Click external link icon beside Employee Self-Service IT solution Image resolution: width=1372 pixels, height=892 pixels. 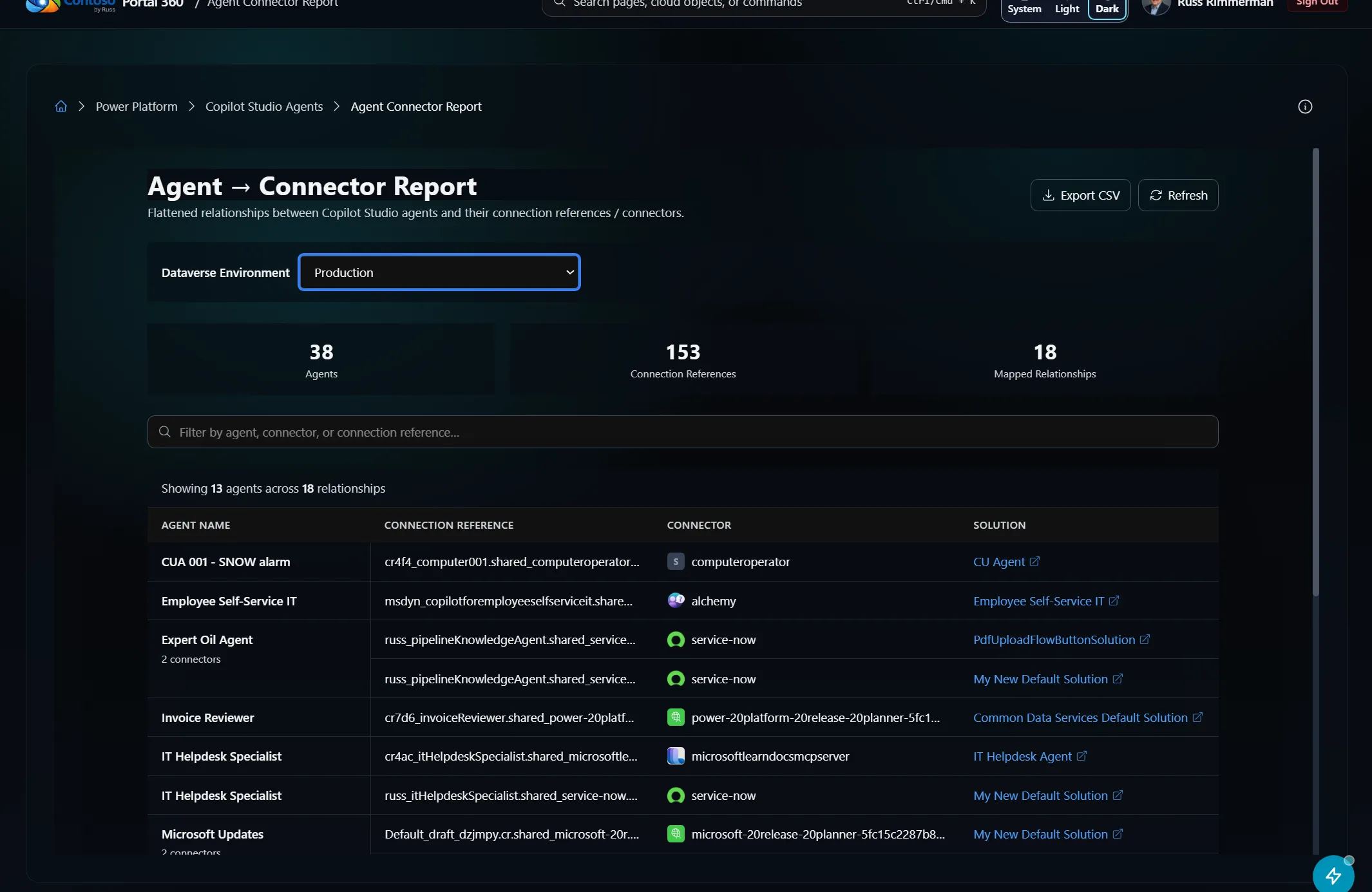(x=1114, y=600)
